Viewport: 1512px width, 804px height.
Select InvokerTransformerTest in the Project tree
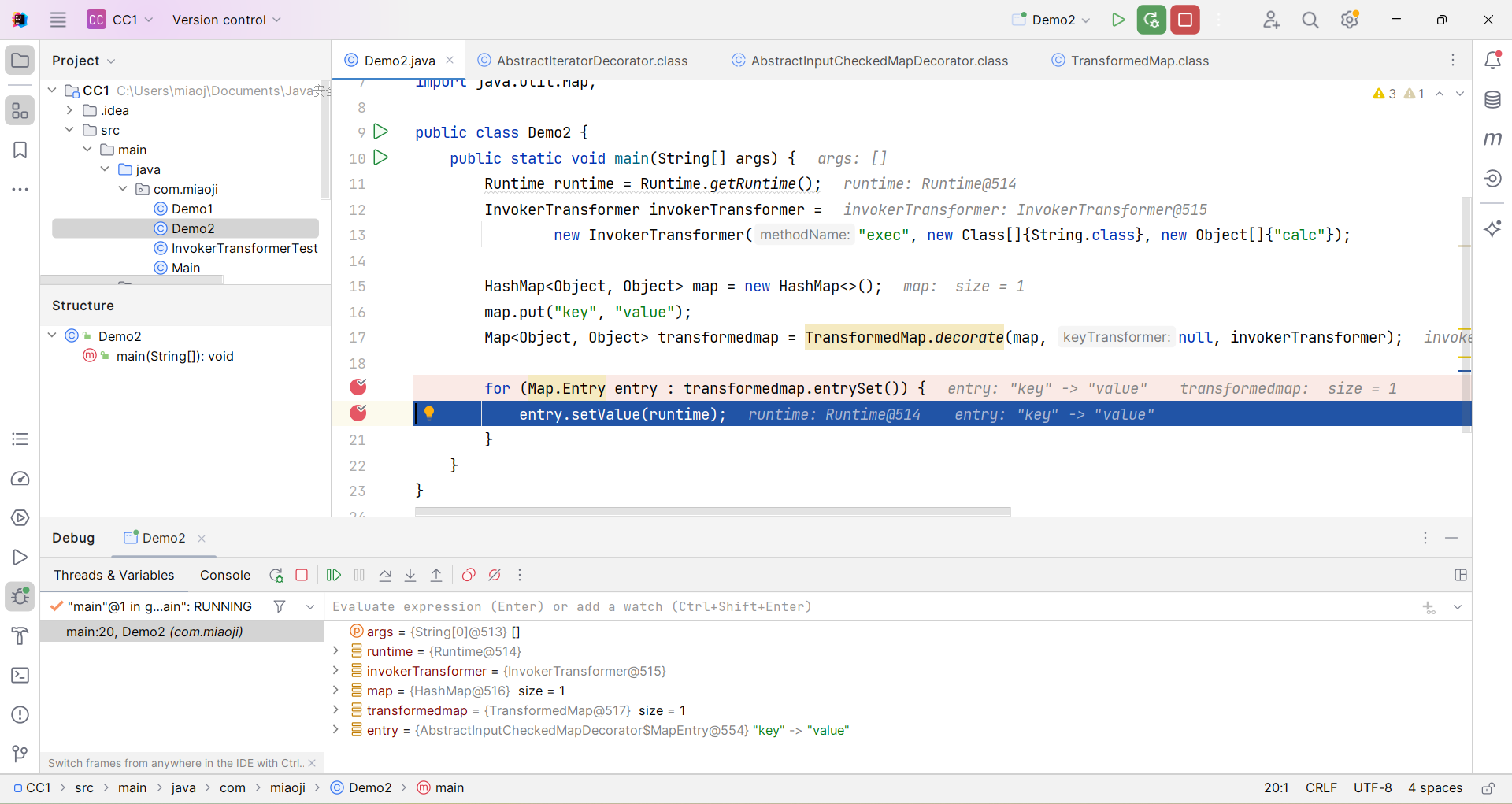[x=244, y=248]
